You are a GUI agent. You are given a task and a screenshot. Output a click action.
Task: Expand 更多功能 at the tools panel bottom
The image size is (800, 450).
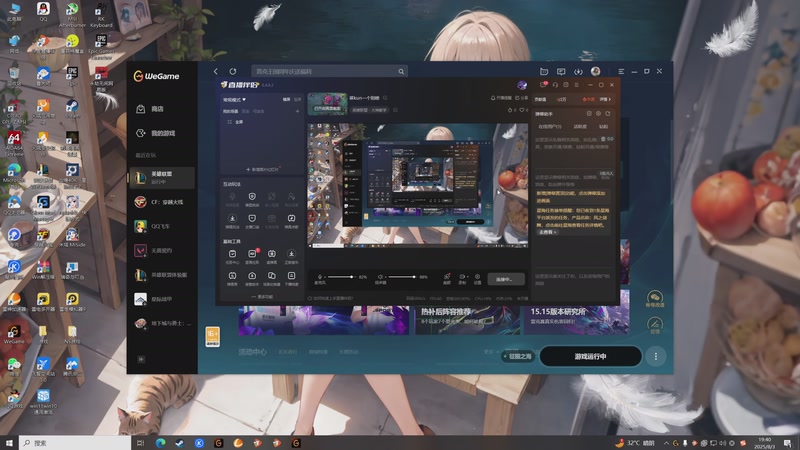pos(262,296)
